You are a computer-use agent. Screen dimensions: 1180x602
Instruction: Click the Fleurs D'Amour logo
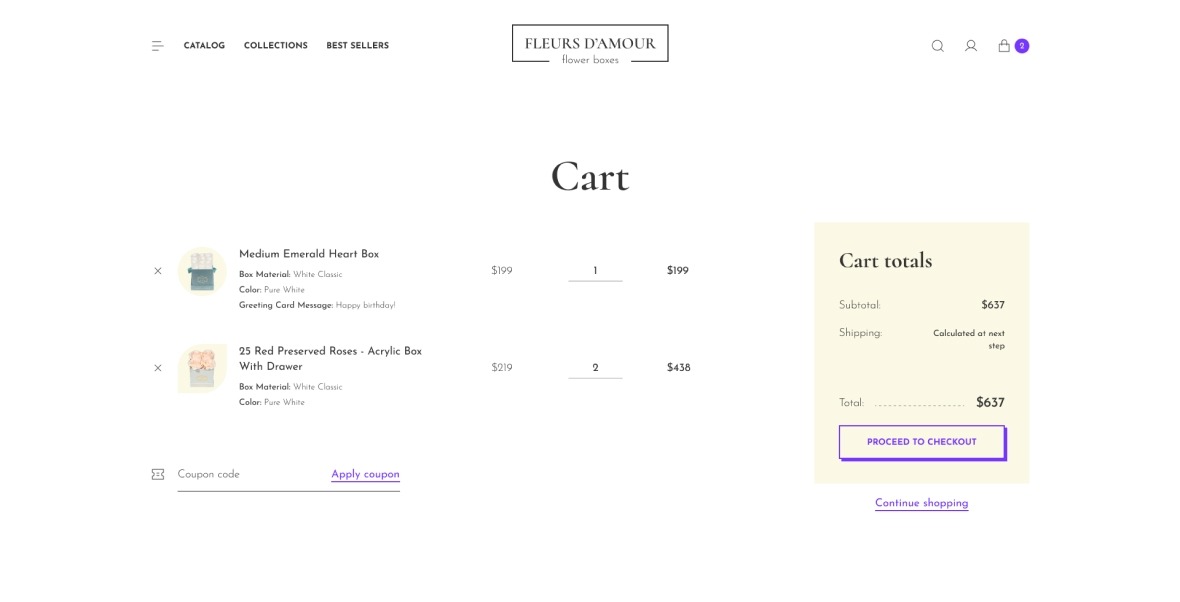point(590,44)
